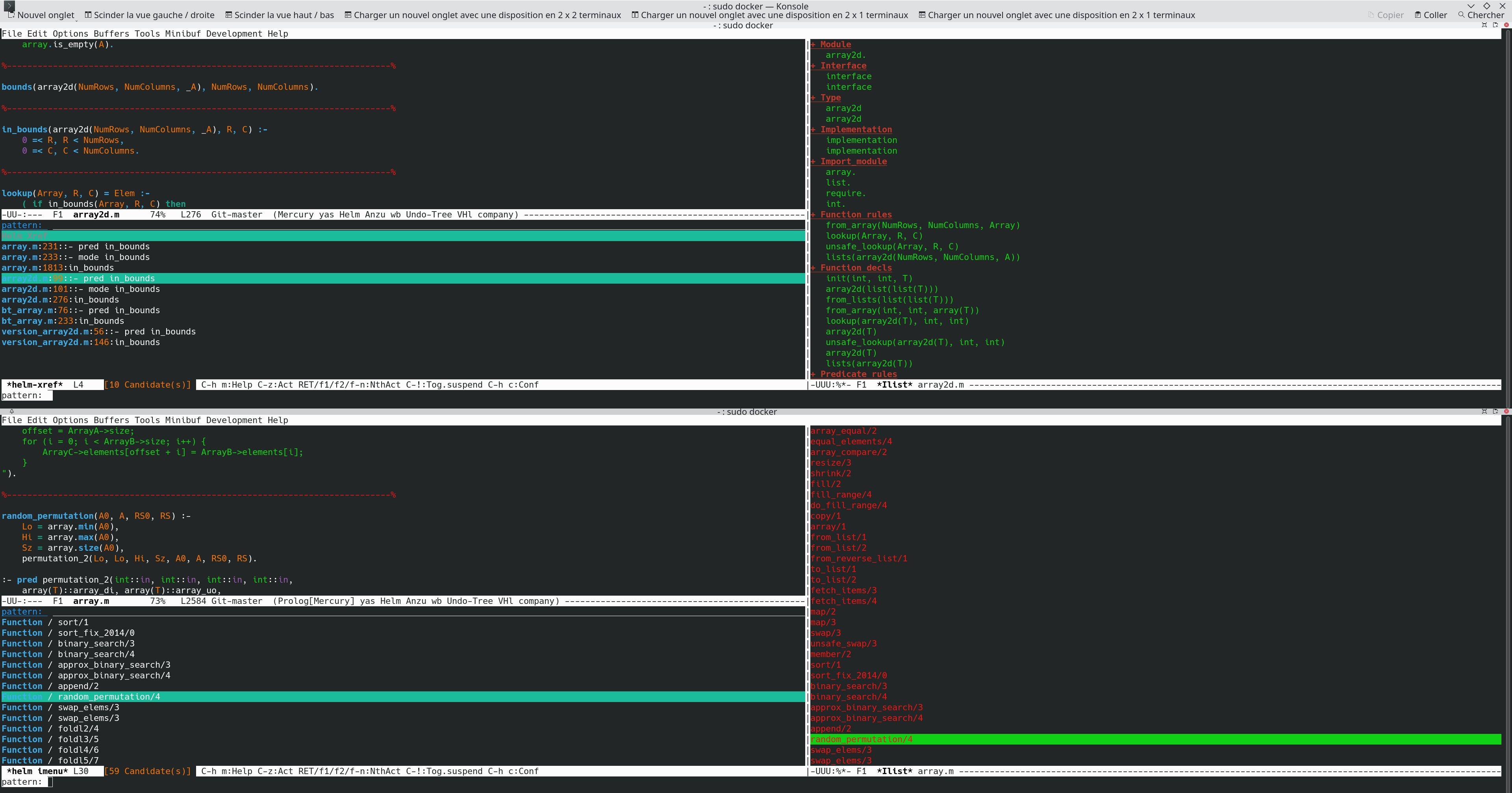Open Buffers menu in top Emacs
1512x793 pixels.
point(111,34)
